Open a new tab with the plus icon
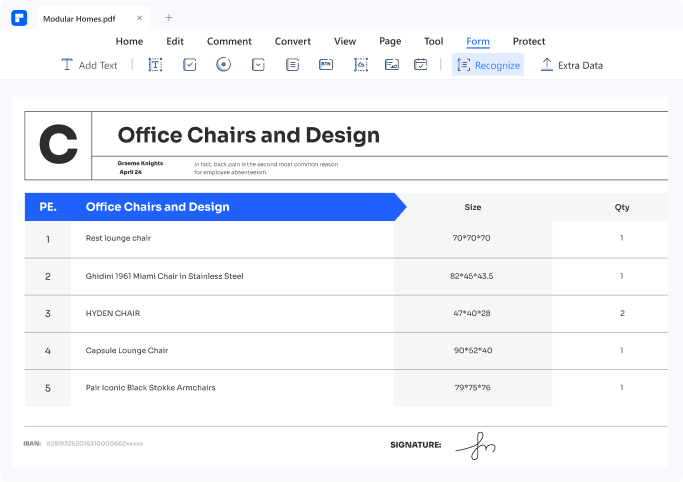Viewport: 683px width, 482px height. [169, 17]
